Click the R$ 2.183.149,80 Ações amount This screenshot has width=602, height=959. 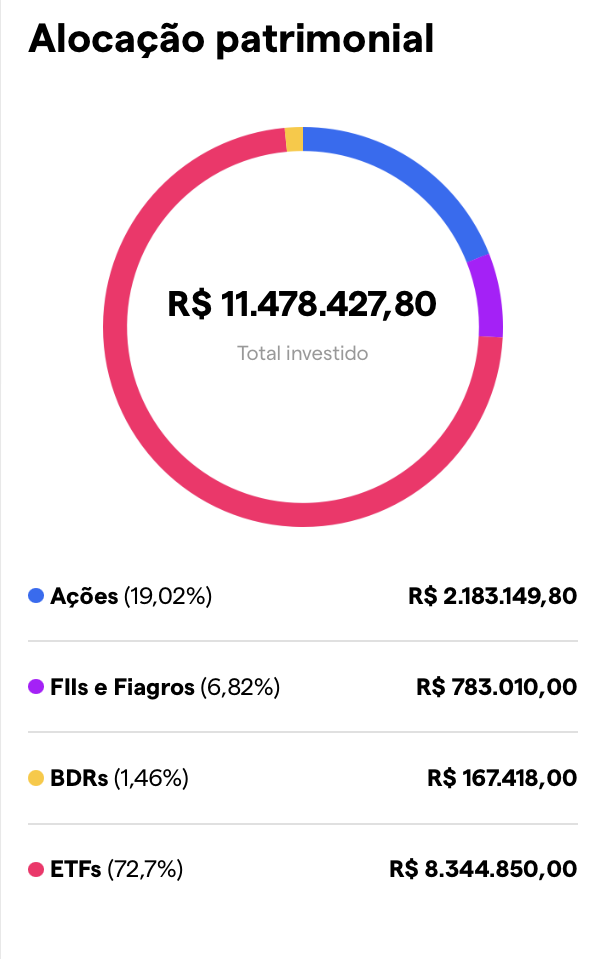(x=492, y=596)
